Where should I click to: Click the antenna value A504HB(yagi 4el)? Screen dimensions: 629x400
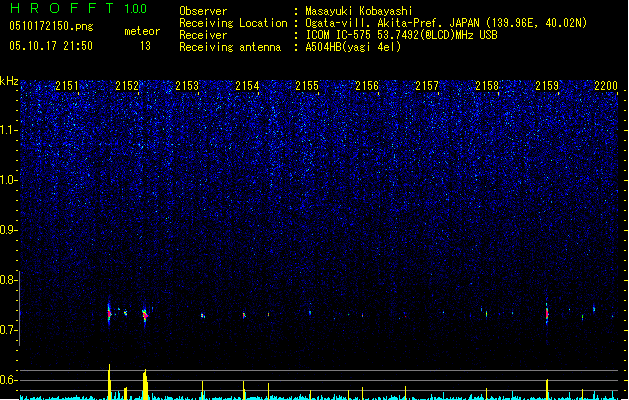pyautogui.click(x=353, y=47)
